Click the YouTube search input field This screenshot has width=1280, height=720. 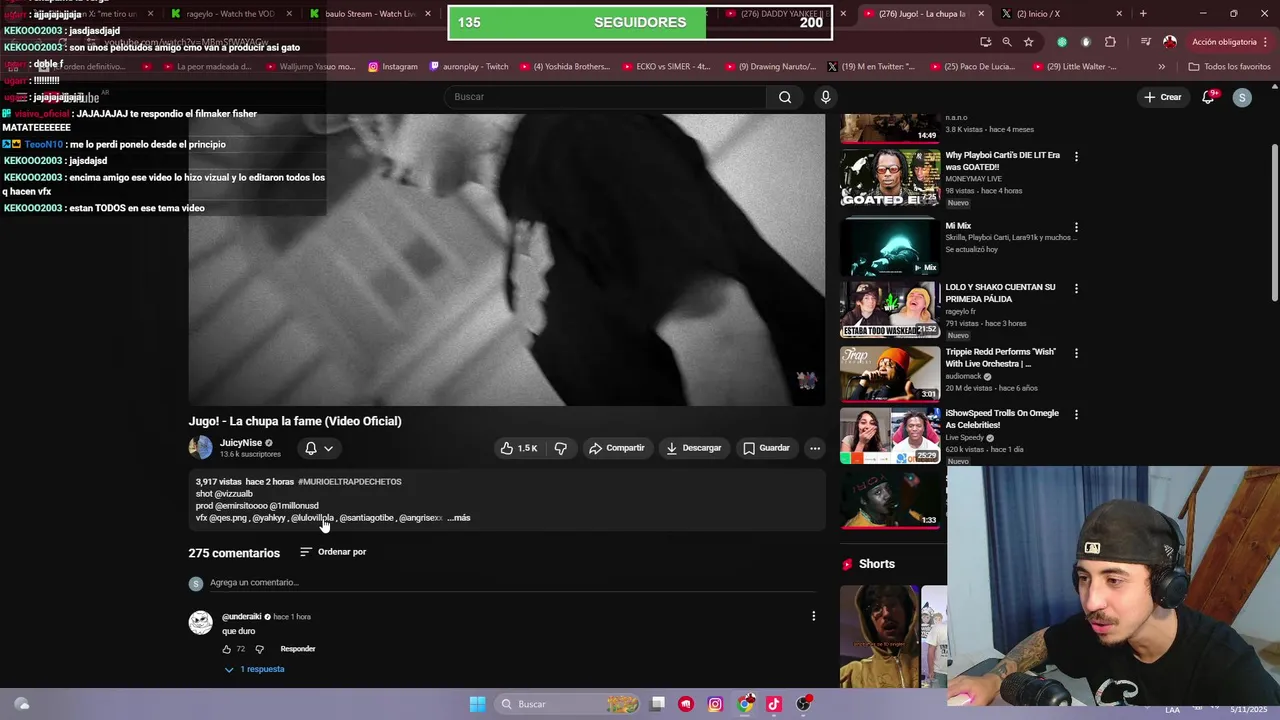(x=605, y=97)
